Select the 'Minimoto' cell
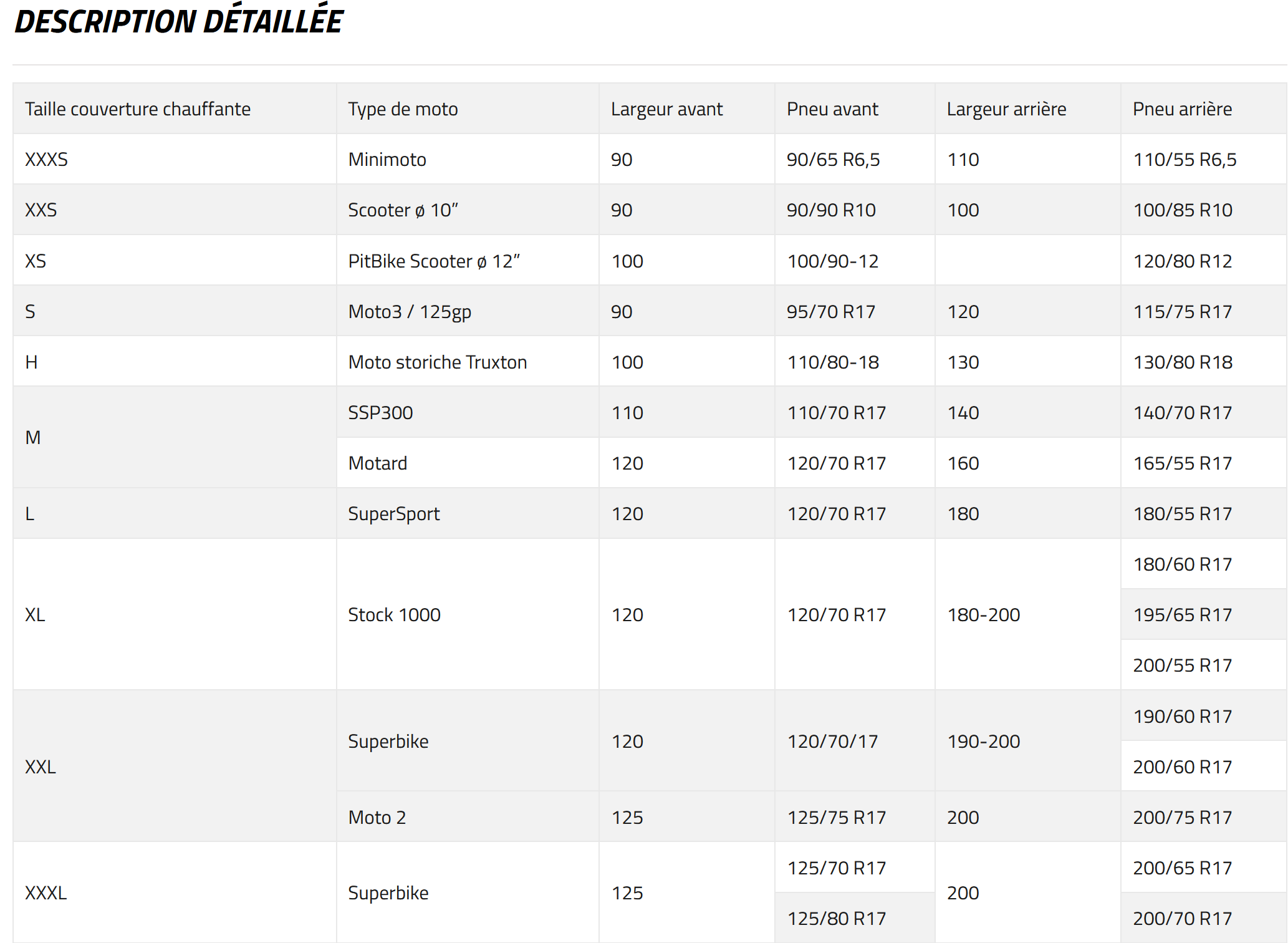The image size is (1288, 943). tap(387, 160)
